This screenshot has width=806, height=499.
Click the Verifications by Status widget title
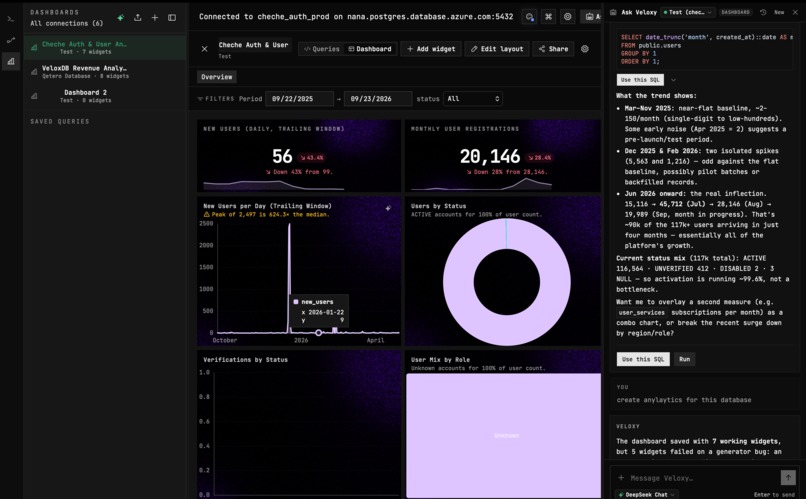[x=245, y=360]
